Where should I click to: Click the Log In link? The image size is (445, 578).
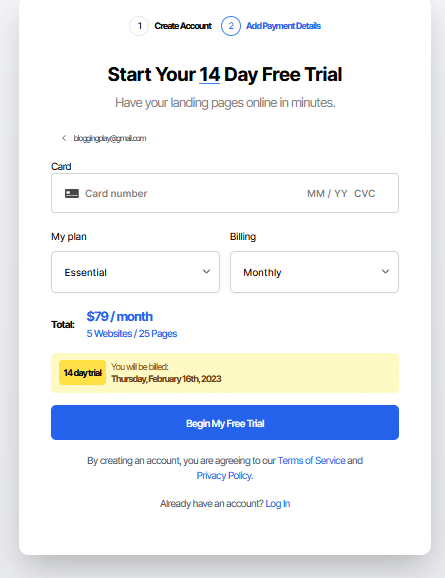[x=278, y=504]
